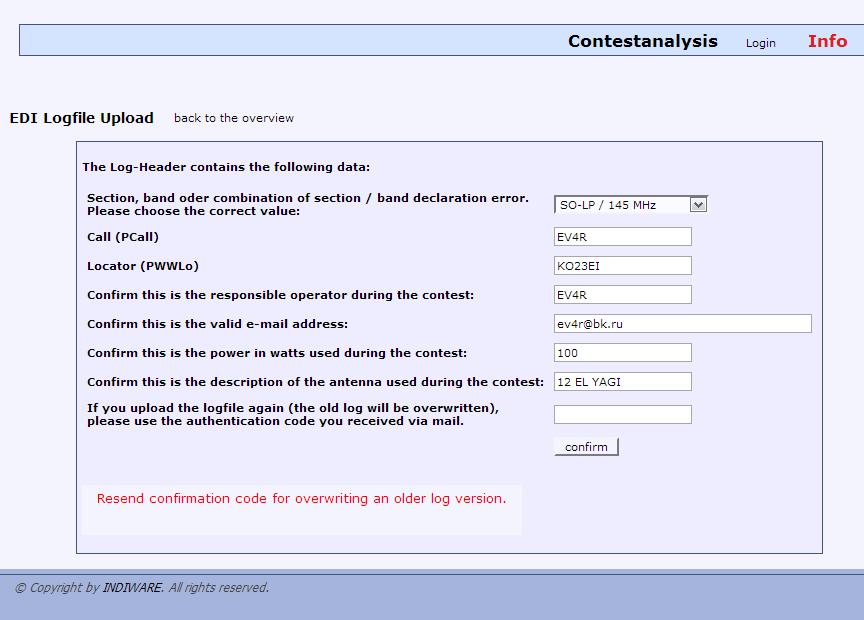The width and height of the screenshot is (864, 620).
Task: Click the EDI Logfile Upload heading
Action: pos(82,118)
